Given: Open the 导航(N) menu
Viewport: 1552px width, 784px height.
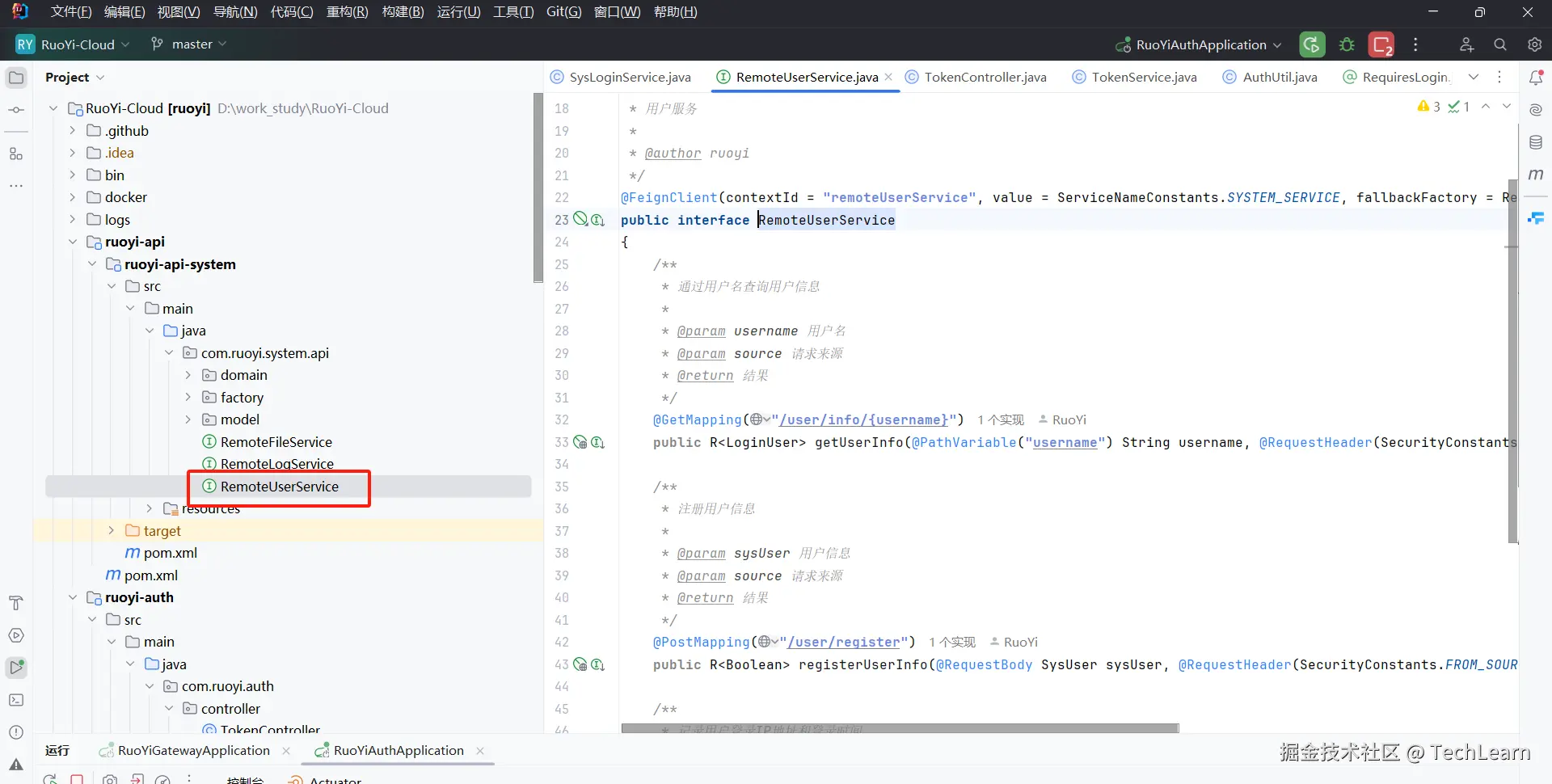Looking at the screenshot, I should tap(235, 12).
